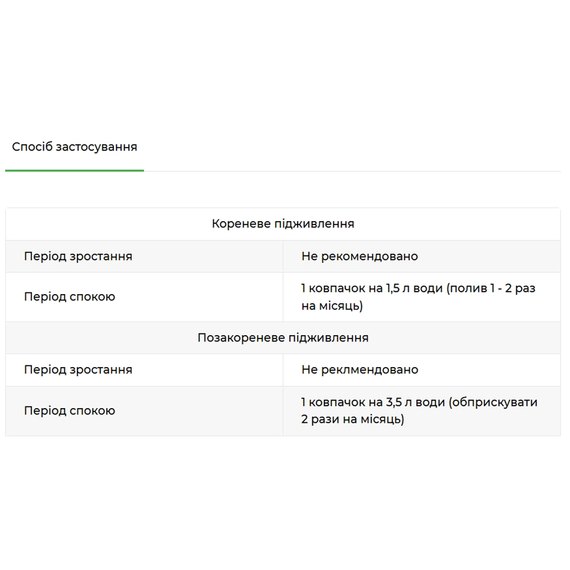
Task: Click the word обприскувати
Action: 496,402
